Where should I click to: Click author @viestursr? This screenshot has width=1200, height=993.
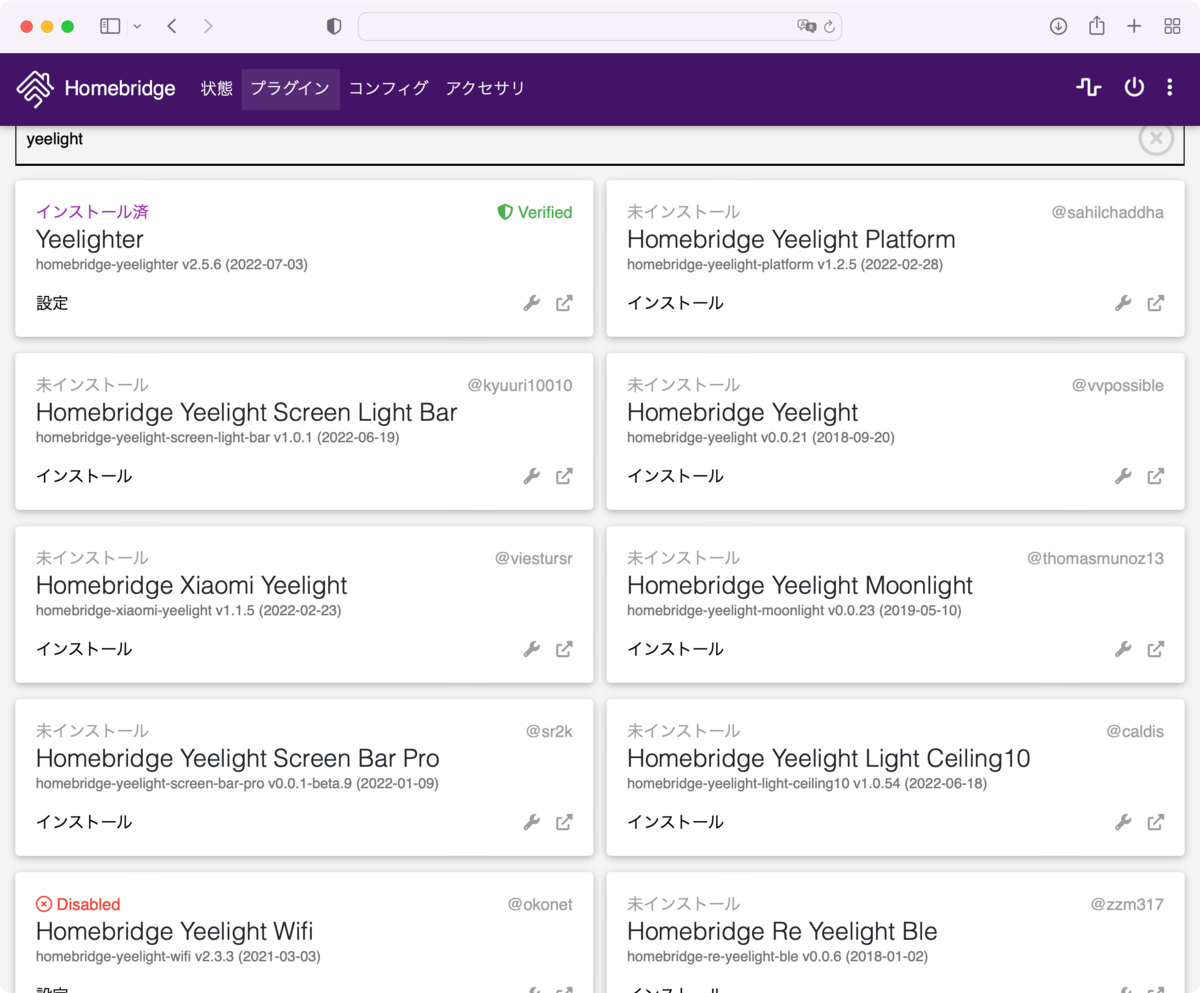[534, 558]
